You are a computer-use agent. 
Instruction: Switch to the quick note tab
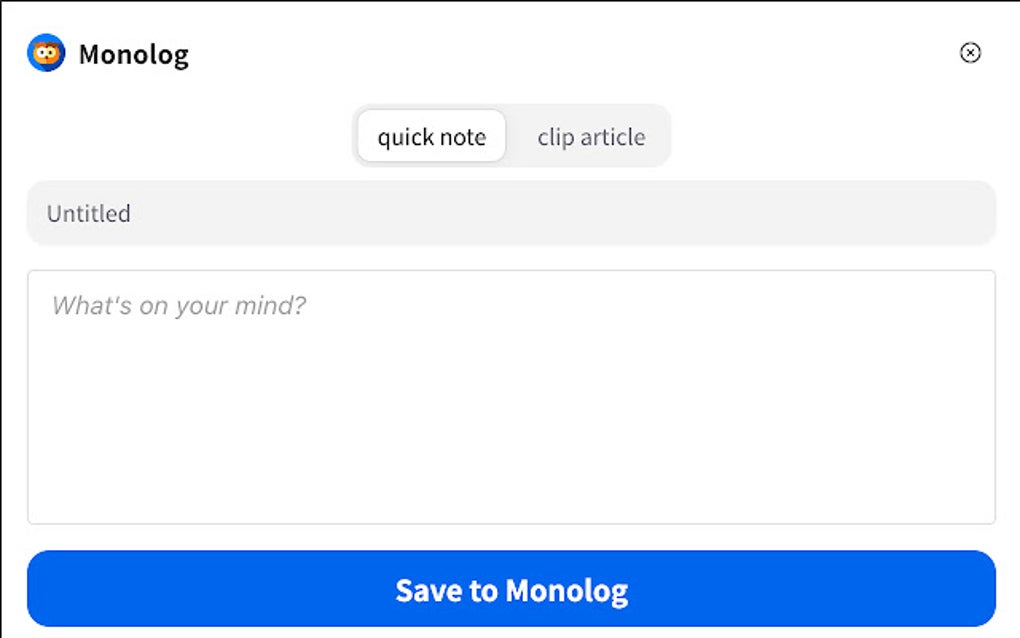[x=432, y=137]
